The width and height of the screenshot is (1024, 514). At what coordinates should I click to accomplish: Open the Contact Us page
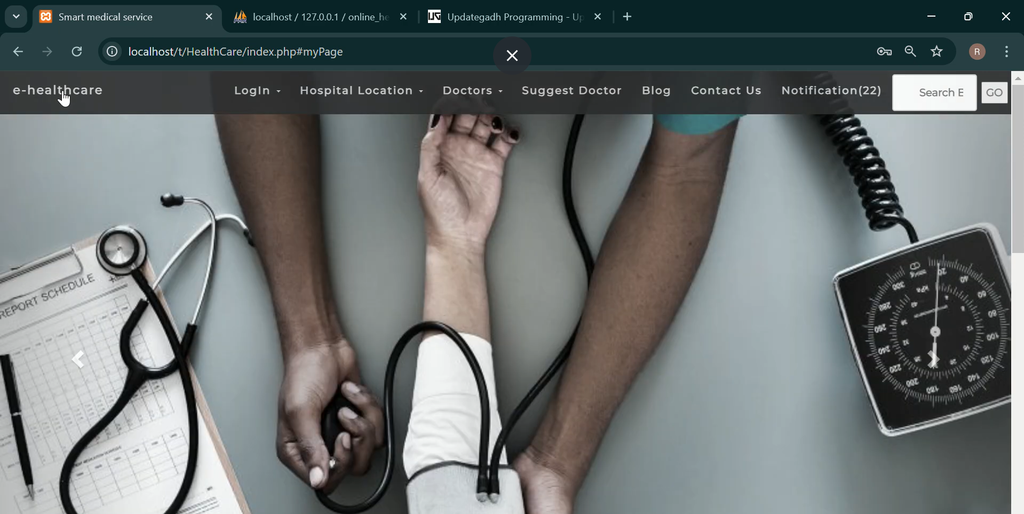pos(726,91)
